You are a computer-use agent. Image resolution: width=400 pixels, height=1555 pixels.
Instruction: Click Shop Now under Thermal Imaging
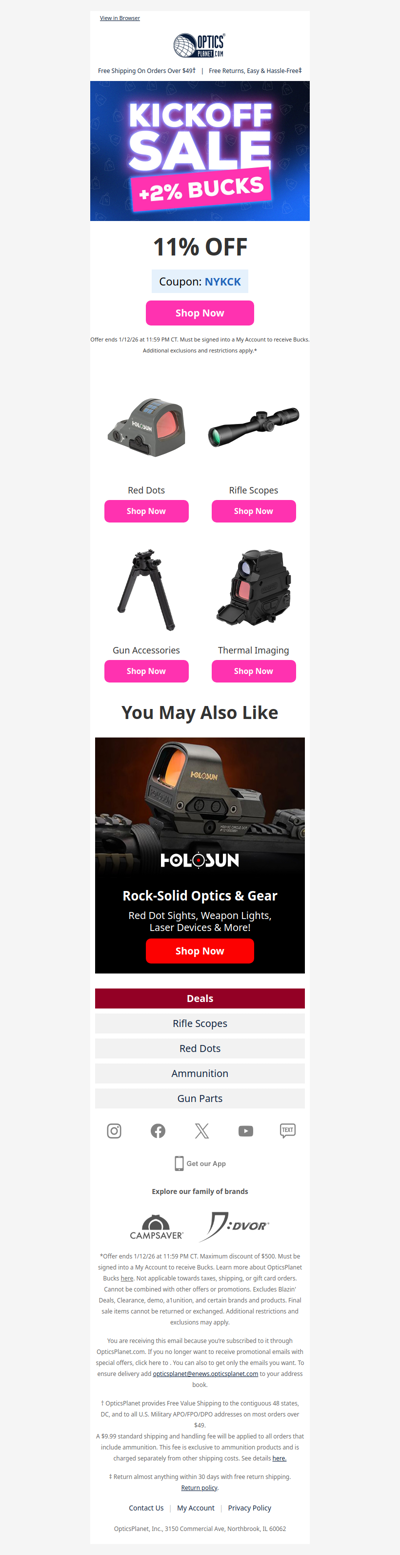coord(254,671)
